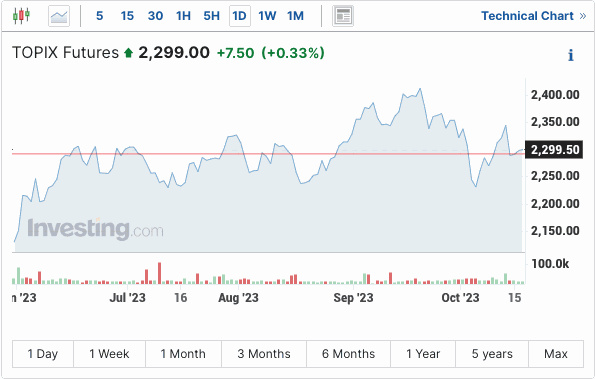The width and height of the screenshot is (595, 379).
Task: Click the 2,150.00 axis label
Action: 555,231
